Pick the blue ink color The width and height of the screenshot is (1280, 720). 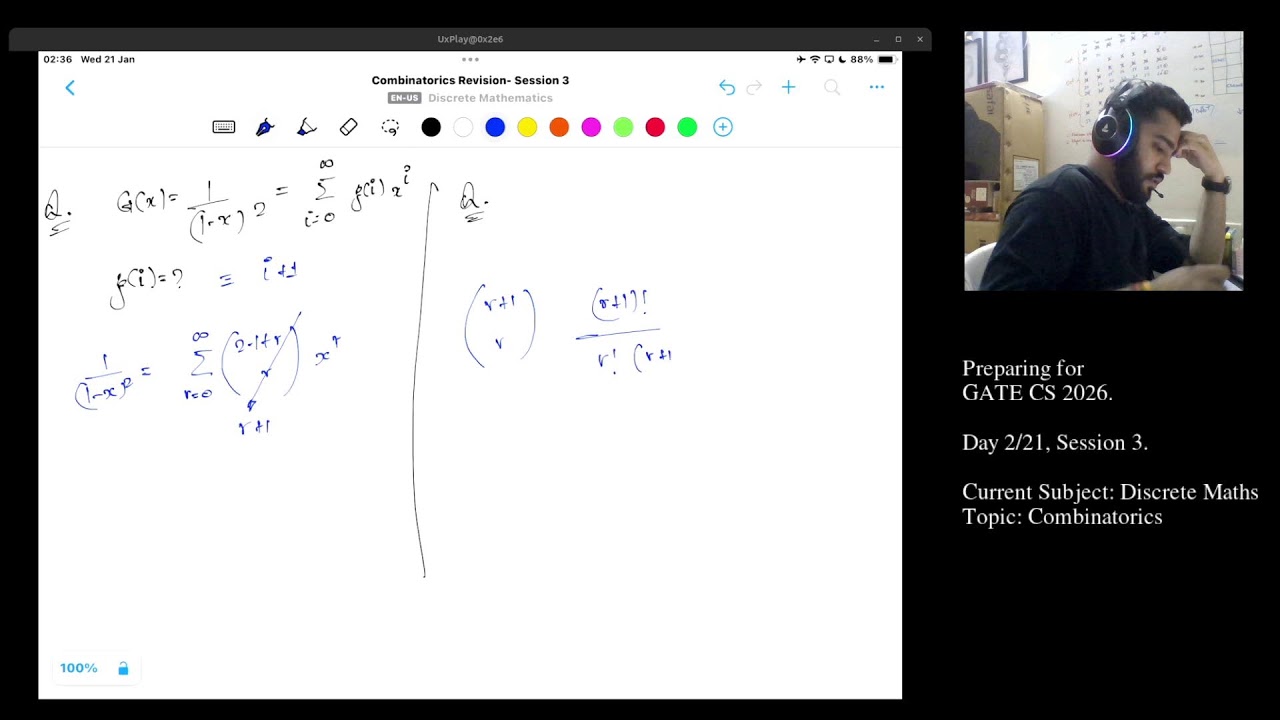click(495, 127)
